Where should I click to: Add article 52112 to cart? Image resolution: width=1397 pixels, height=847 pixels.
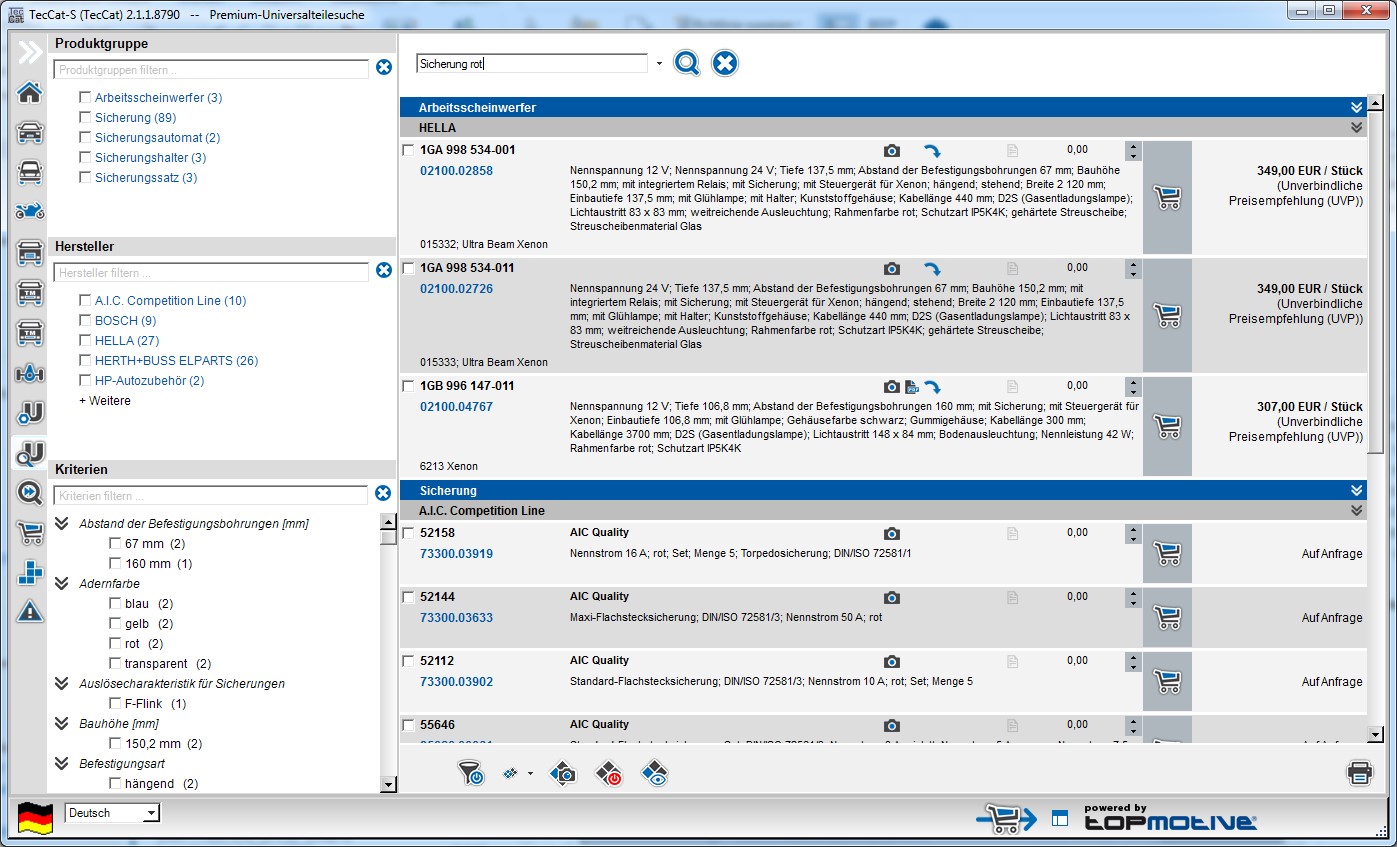[1167, 682]
